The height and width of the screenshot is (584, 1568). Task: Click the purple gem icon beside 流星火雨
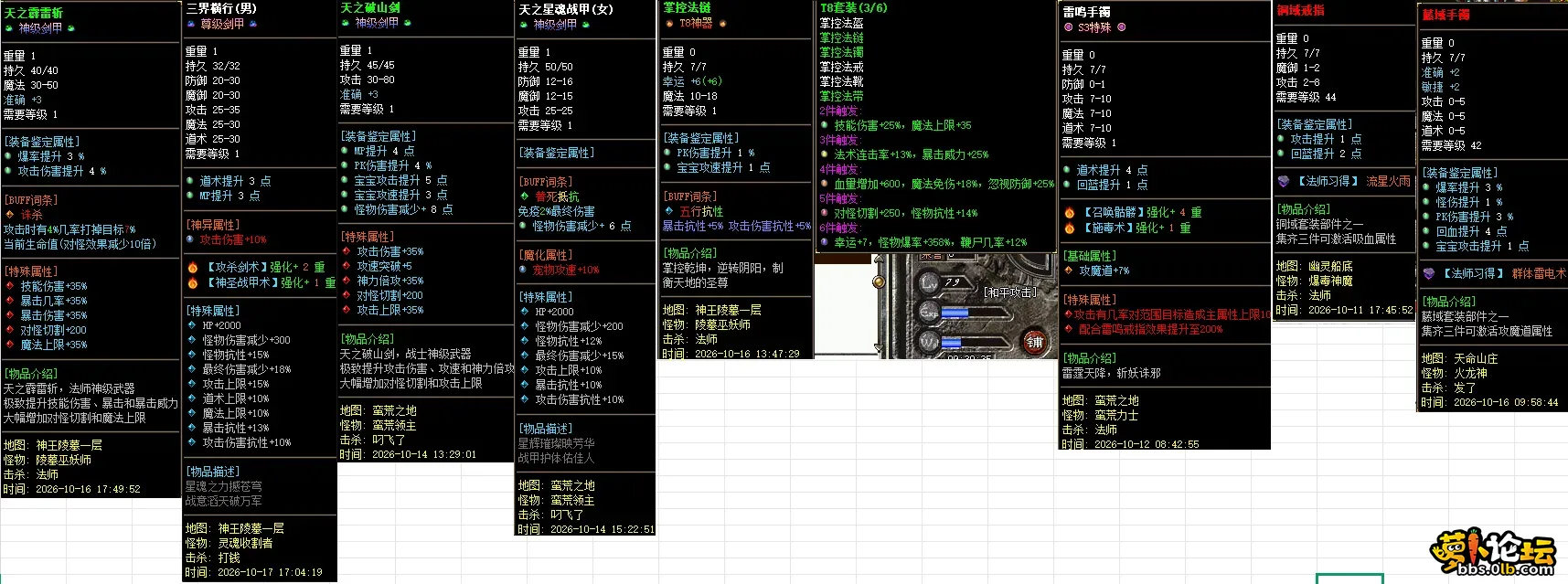click(1284, 182)
